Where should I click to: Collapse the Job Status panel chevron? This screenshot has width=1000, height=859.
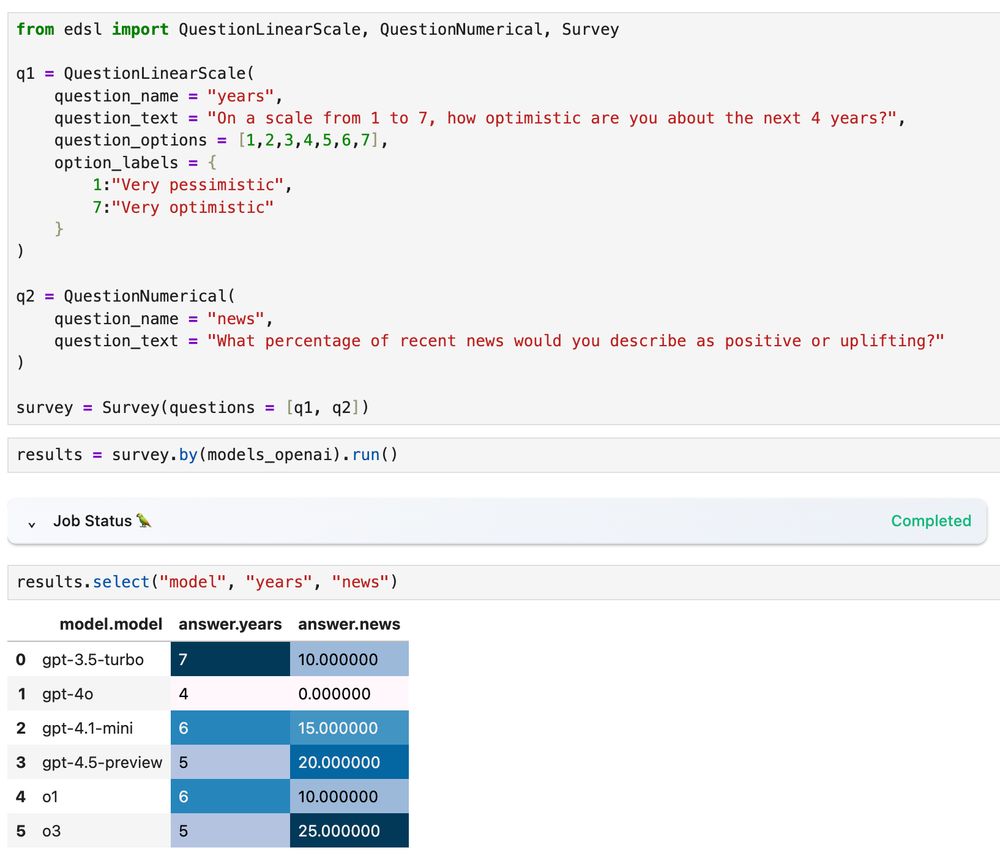[31, 524]
